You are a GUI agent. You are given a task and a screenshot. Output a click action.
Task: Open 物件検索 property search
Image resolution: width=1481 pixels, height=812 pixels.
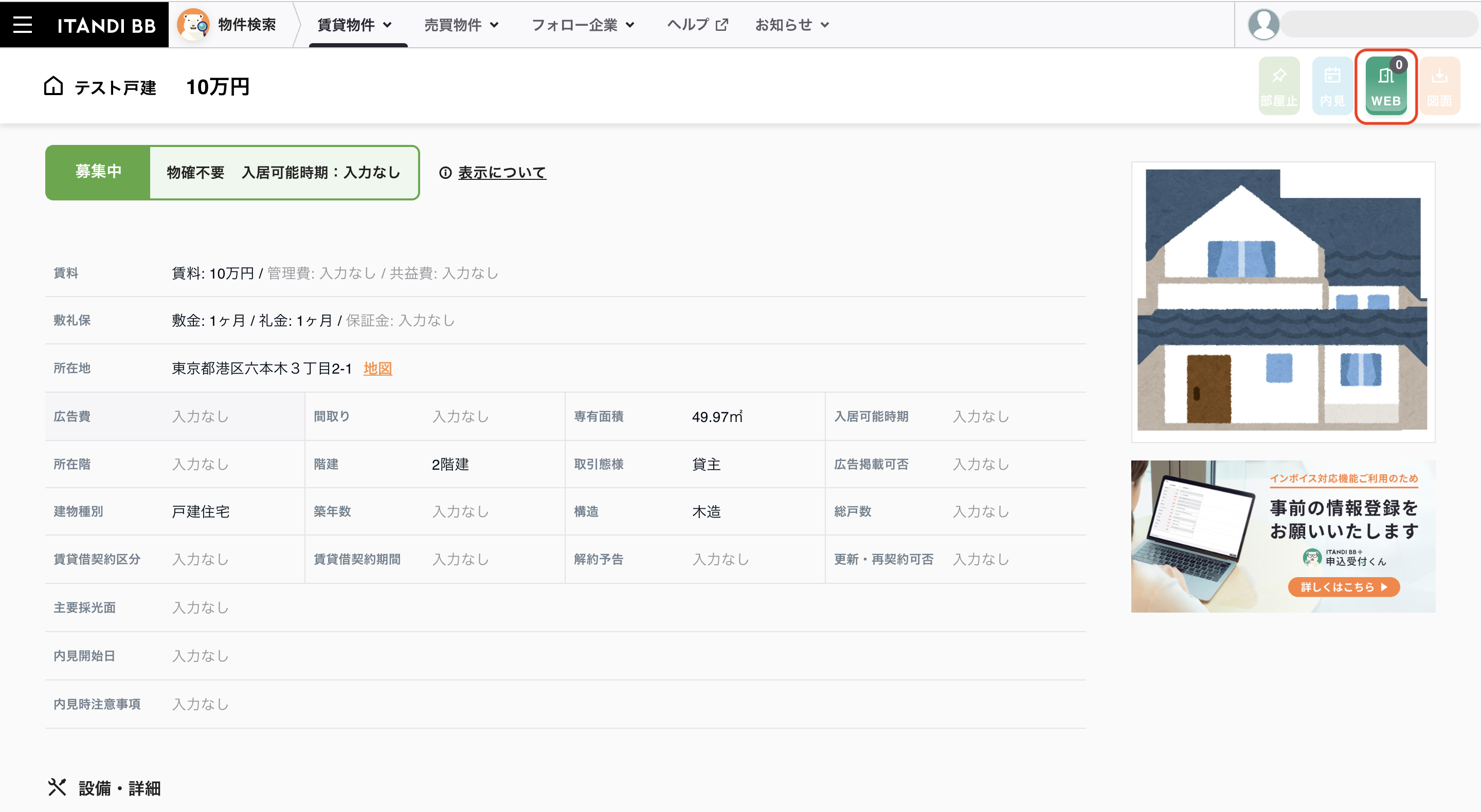coord(247,25)
